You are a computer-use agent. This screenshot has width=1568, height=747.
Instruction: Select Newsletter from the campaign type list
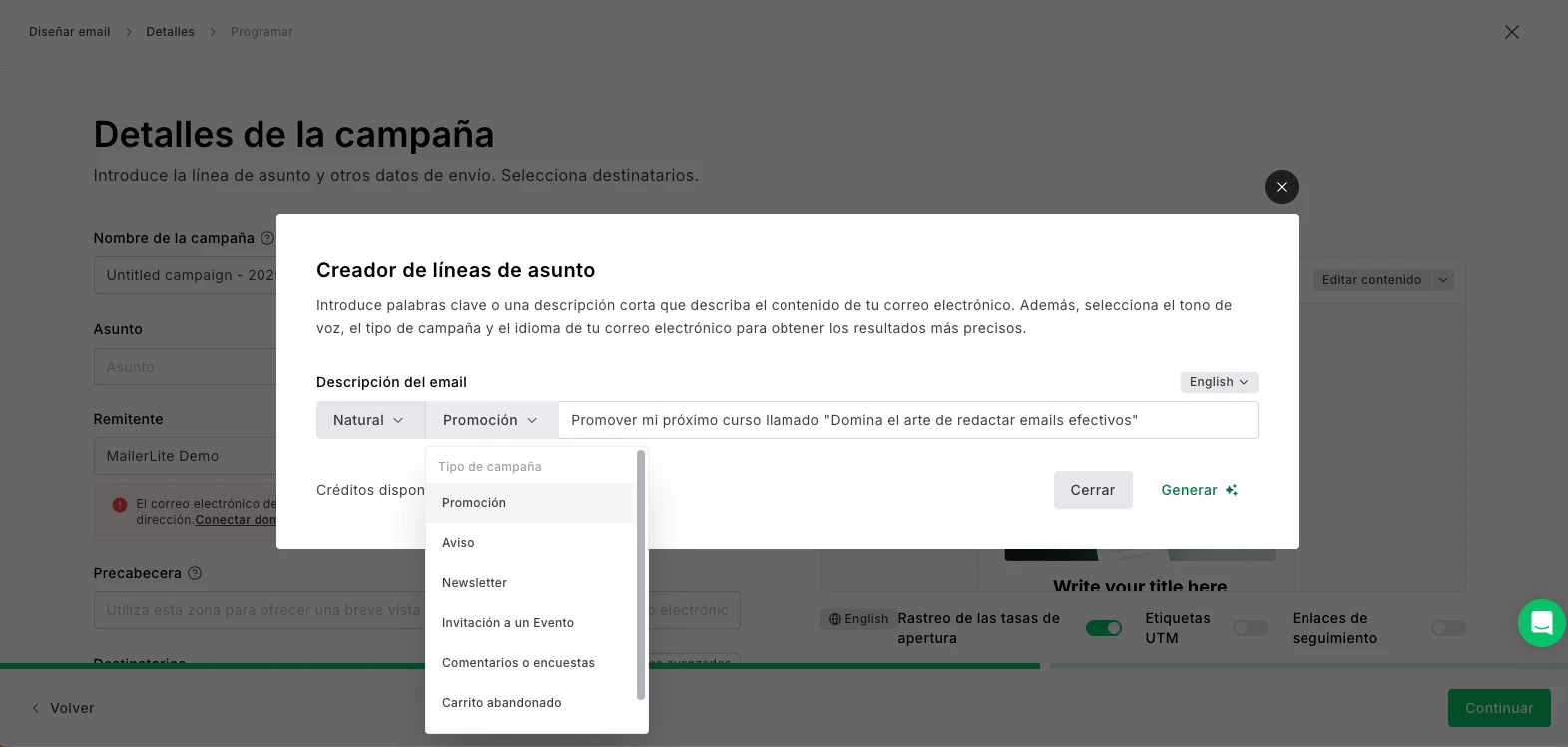[529, 583]
